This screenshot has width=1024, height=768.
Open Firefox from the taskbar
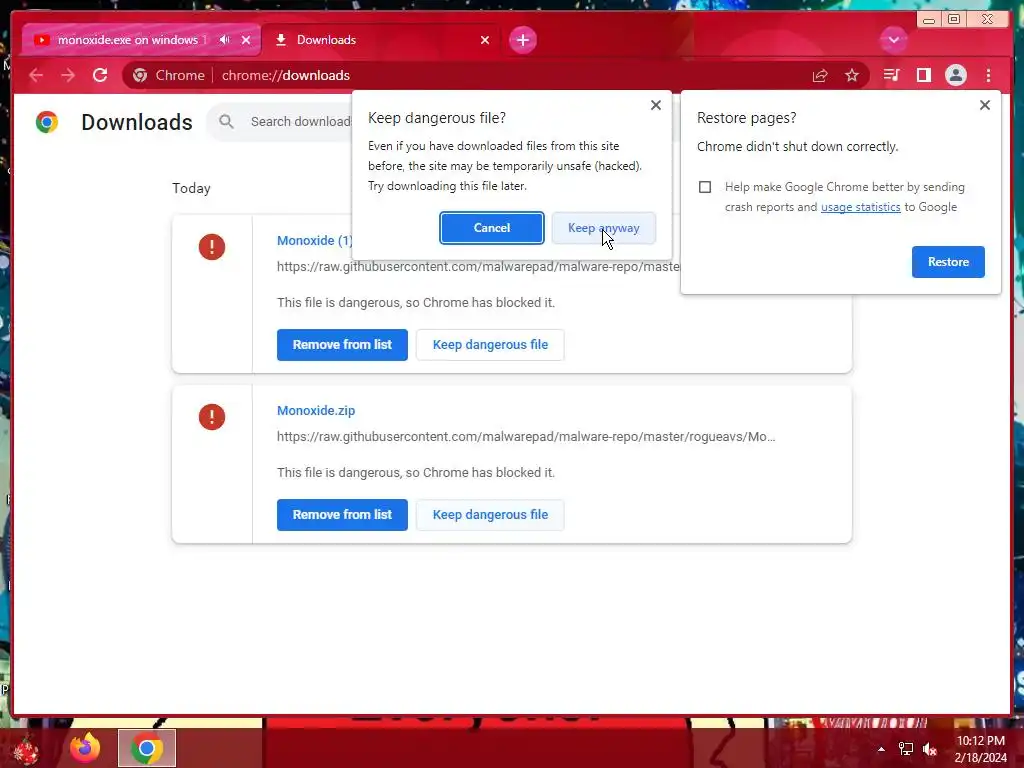[x=85, y=748]
